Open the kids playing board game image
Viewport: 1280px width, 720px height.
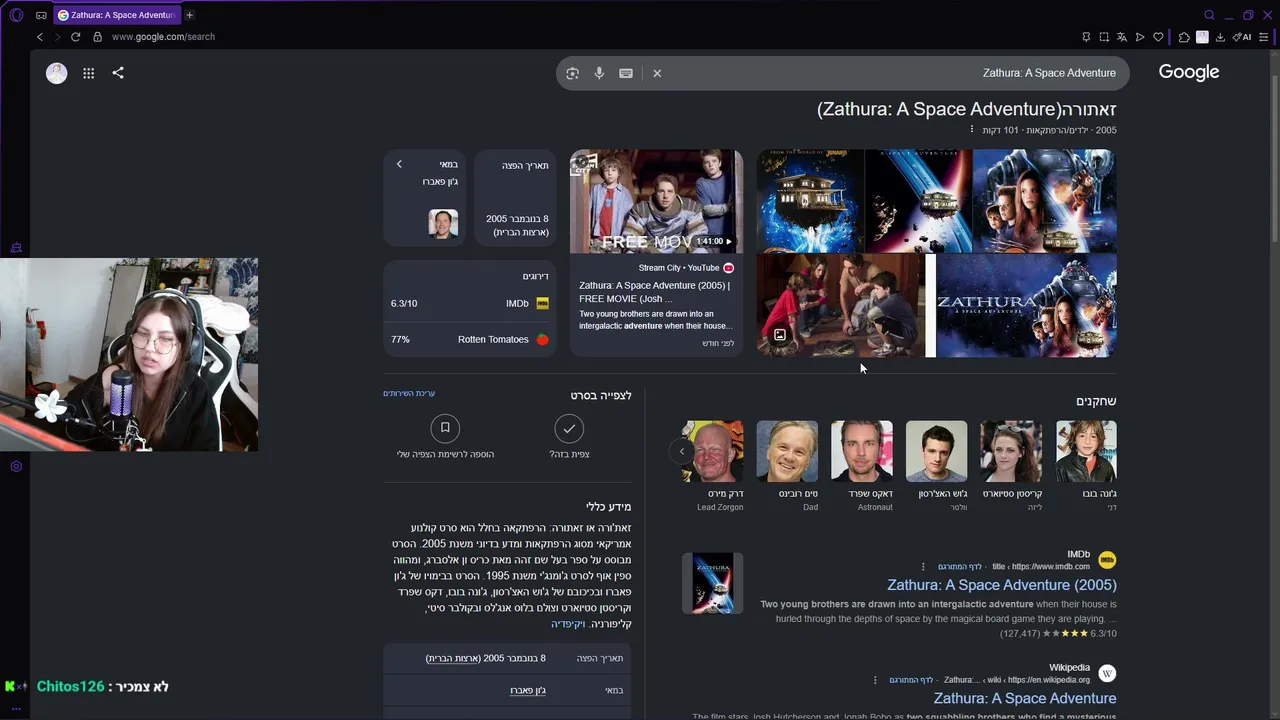tap(840, 305)
